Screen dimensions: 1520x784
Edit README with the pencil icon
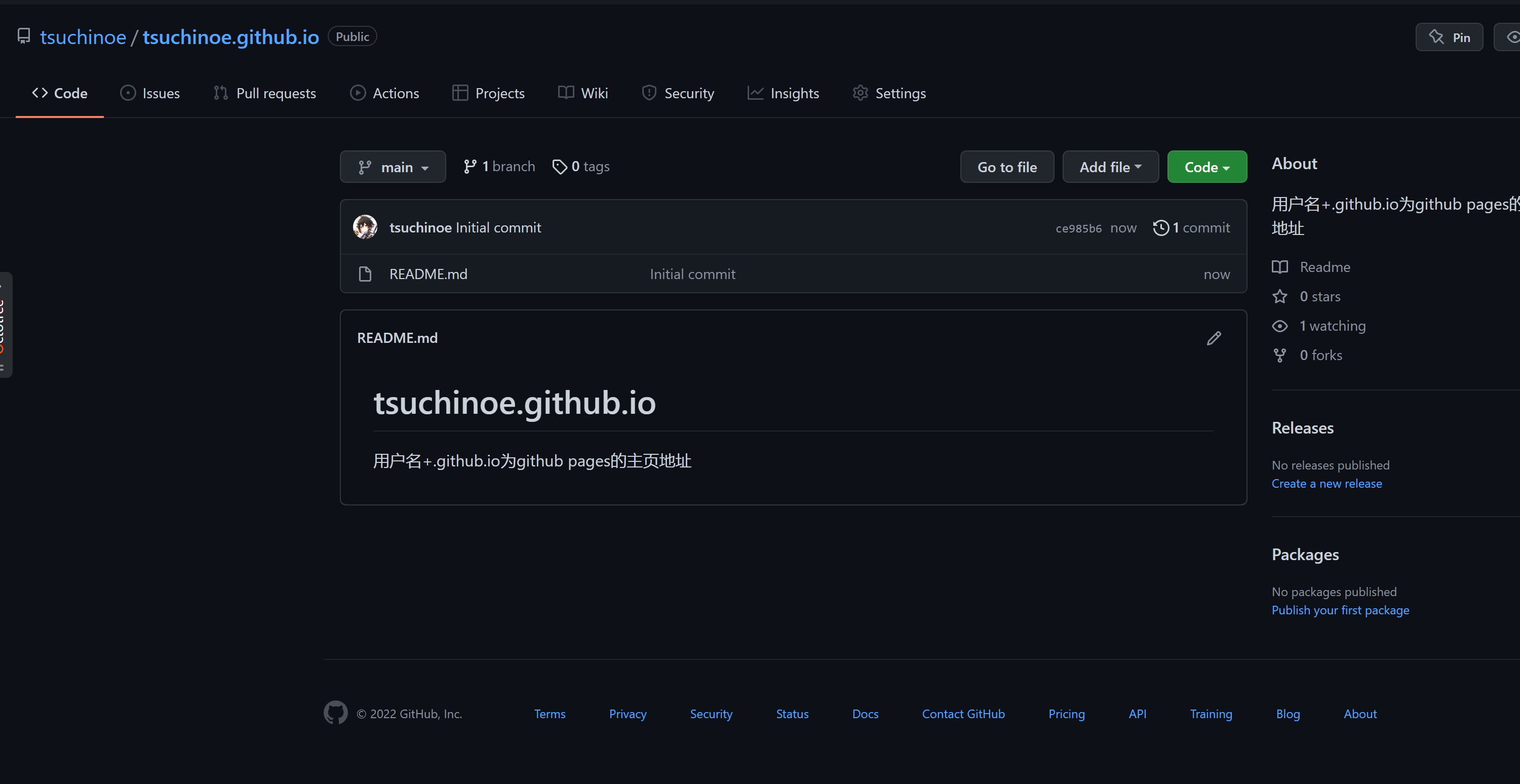click(x=1214, y=338)
